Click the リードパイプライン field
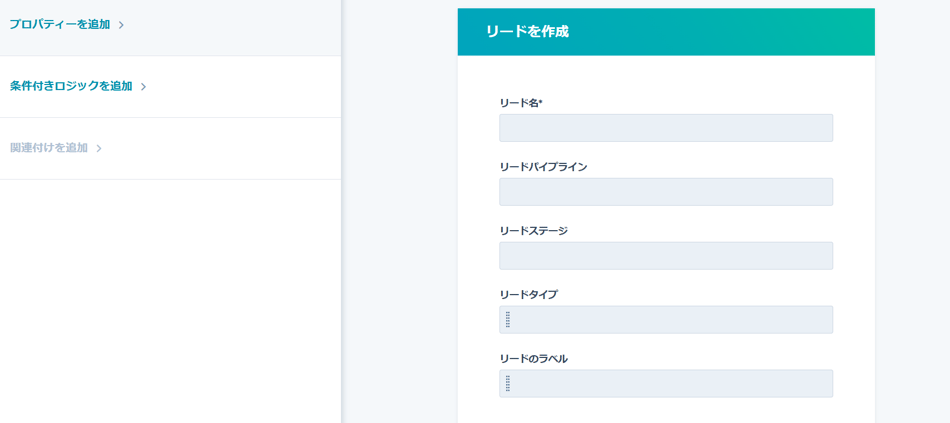The image size is (950, 423). click(x=666, y=192)
